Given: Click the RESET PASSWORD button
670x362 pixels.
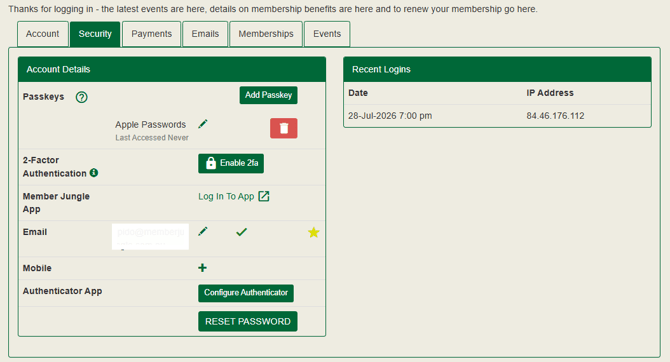Looking at the screenshot, I should click(247, 321).
